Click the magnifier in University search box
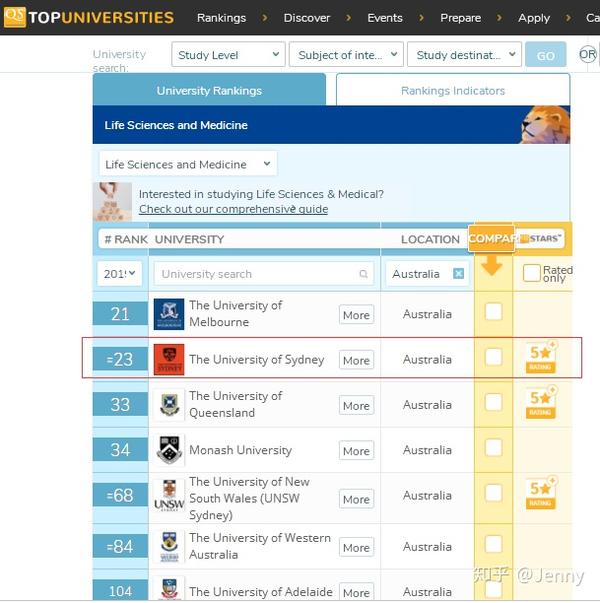Screen dimensions: 600x603 click(x=363, y=274)
